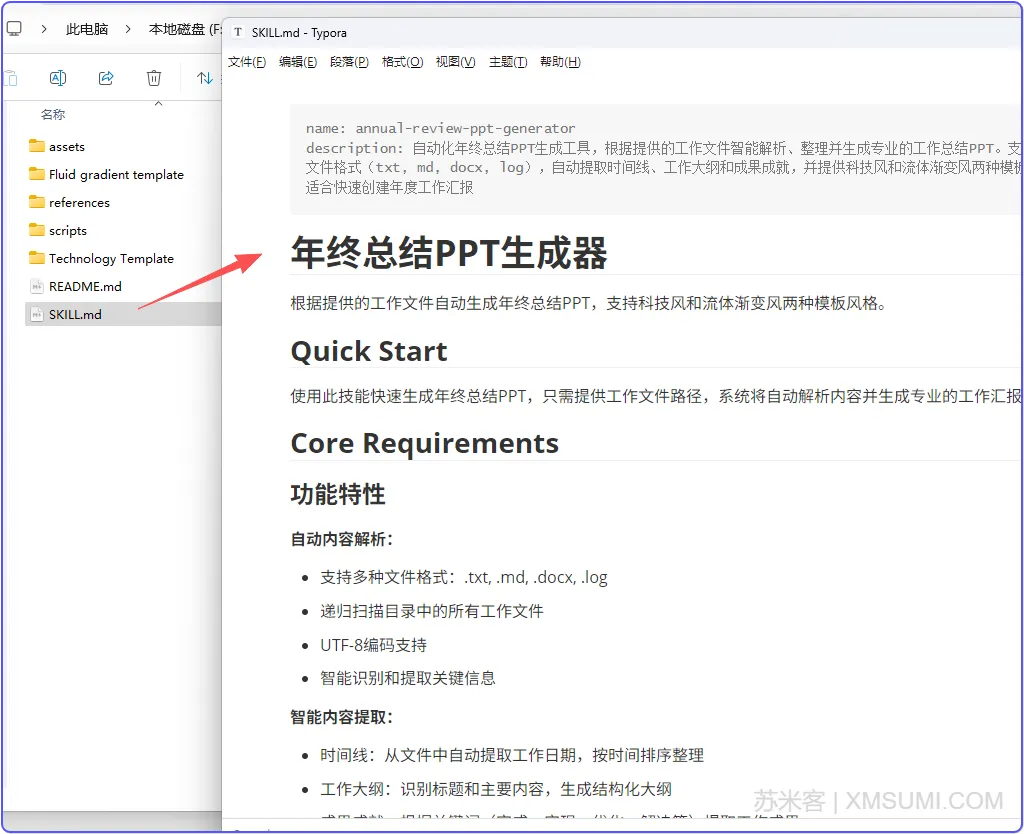Click the description line in front matter
This screenshot has width=1024, height=834.
point(664,168)
